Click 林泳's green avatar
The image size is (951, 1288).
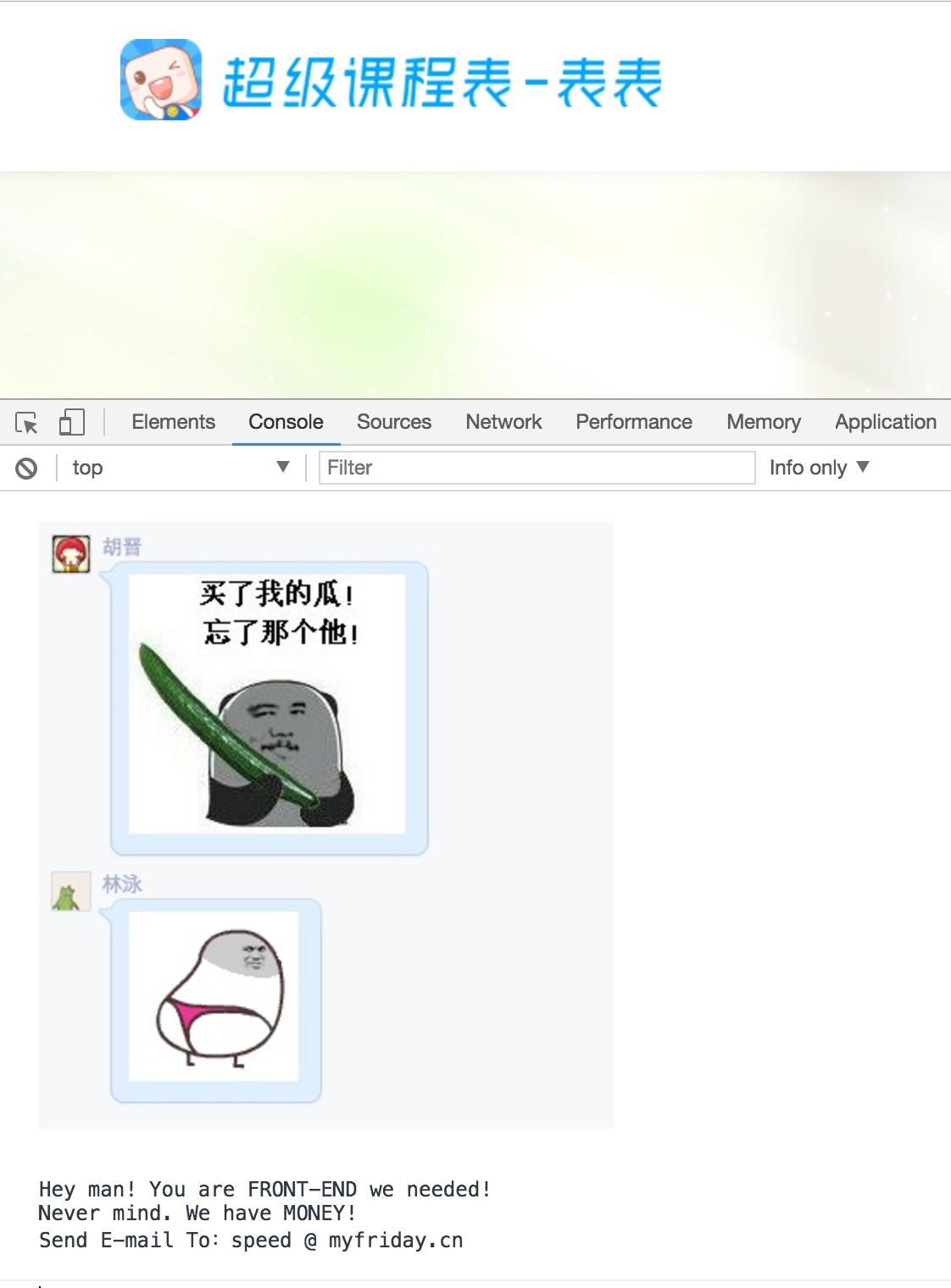point(71,891)
